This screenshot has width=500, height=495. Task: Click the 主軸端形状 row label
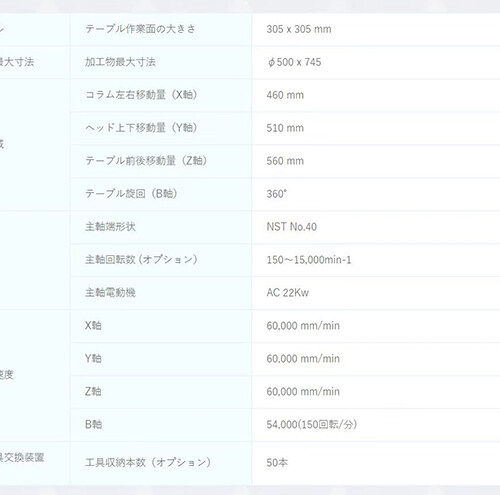coord(110,227)
